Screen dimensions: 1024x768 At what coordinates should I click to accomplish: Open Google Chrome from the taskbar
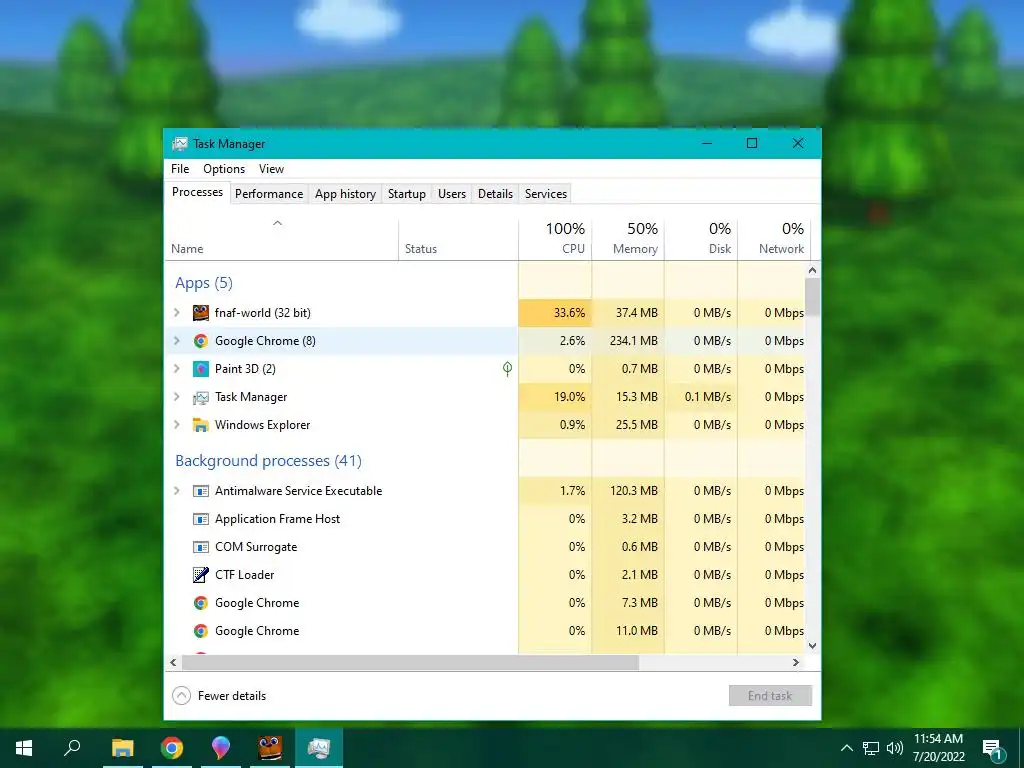point(171,748)
